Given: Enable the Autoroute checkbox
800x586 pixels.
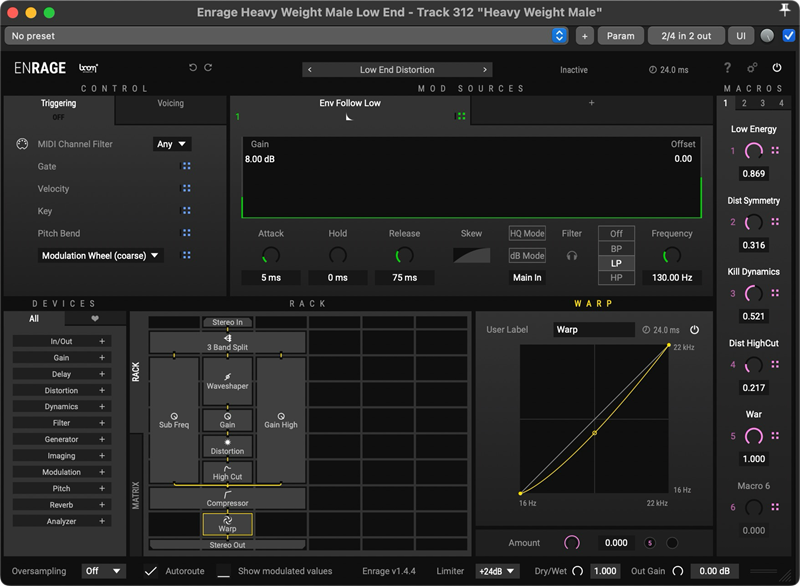Looking at the screenshot, I should [151, 571].
